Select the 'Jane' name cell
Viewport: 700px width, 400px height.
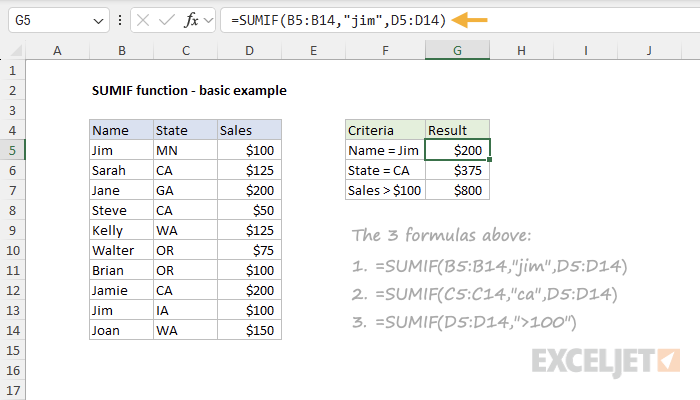121,191
